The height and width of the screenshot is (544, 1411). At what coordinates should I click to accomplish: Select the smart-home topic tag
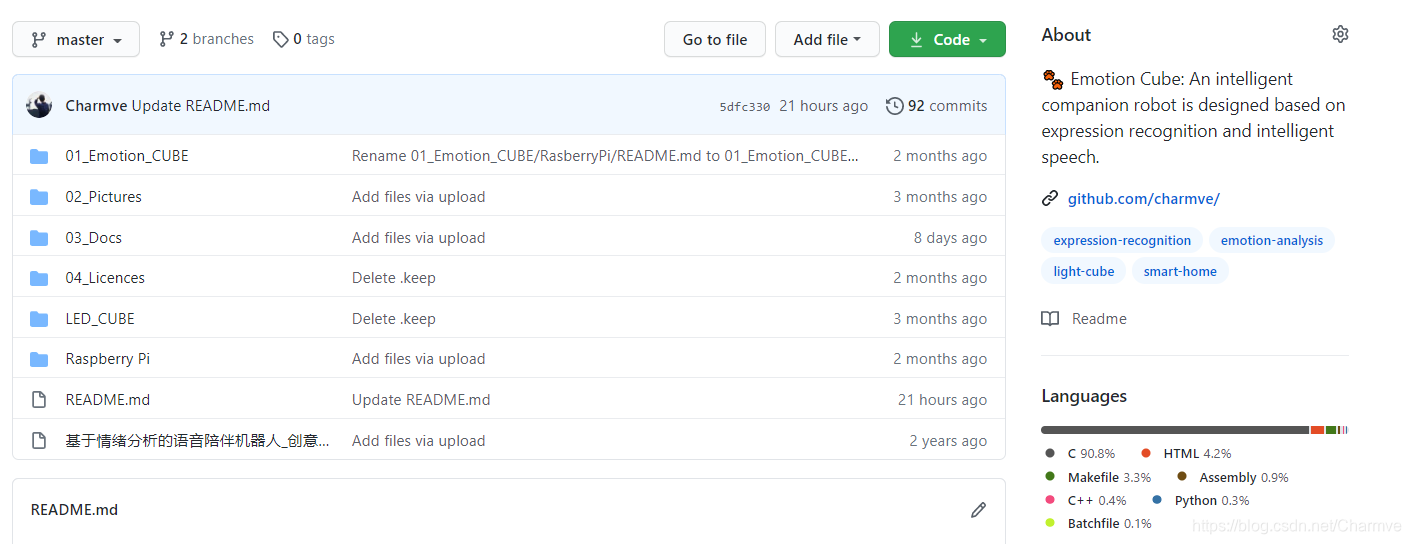(x=1180, y=271)
